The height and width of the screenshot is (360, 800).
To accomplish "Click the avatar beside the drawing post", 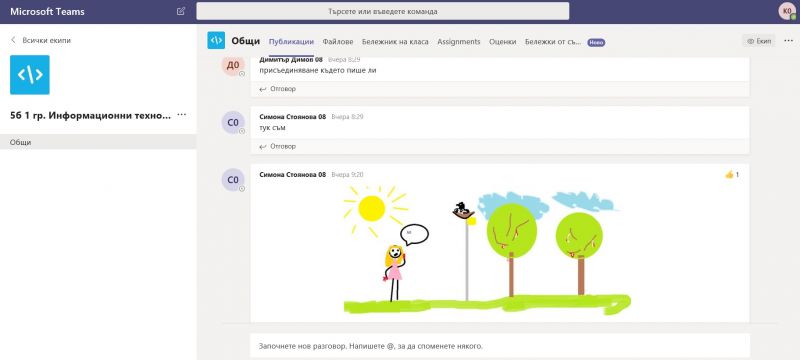I will [x=233, y=179].
